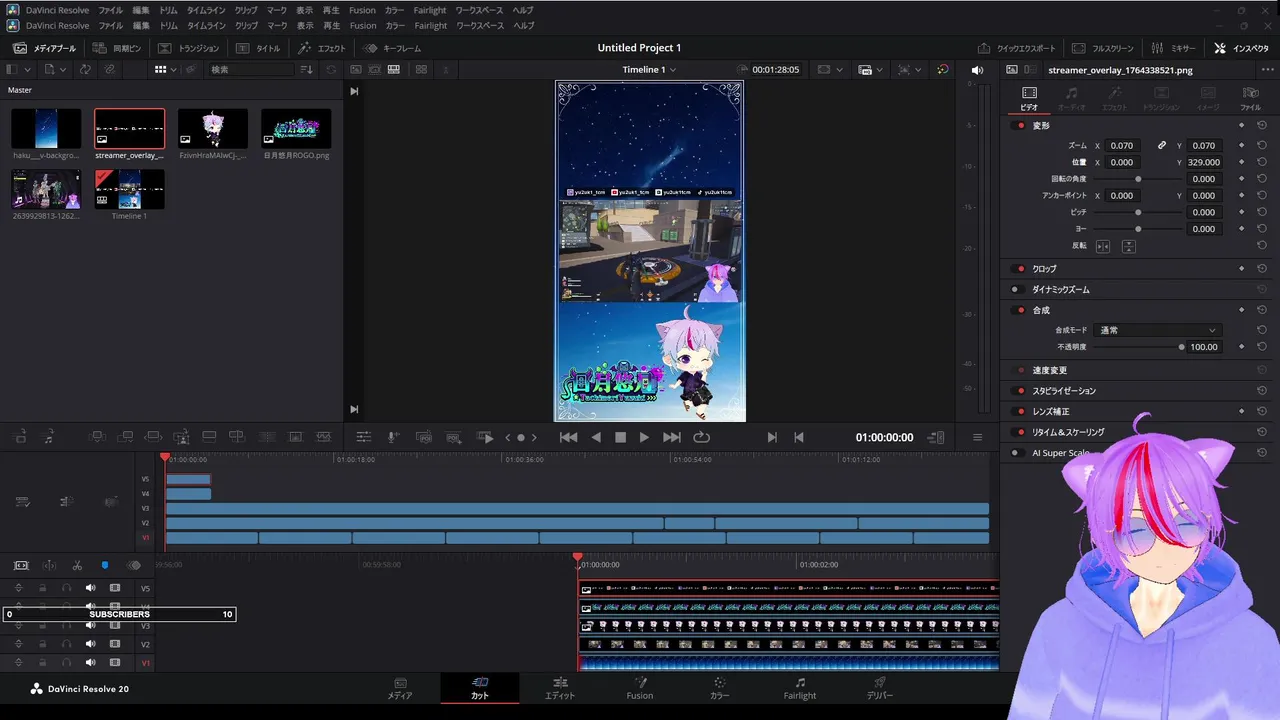Switch to the Fairlight page
Viewport: 1280px width, 720px height.
tap(800, 688)
